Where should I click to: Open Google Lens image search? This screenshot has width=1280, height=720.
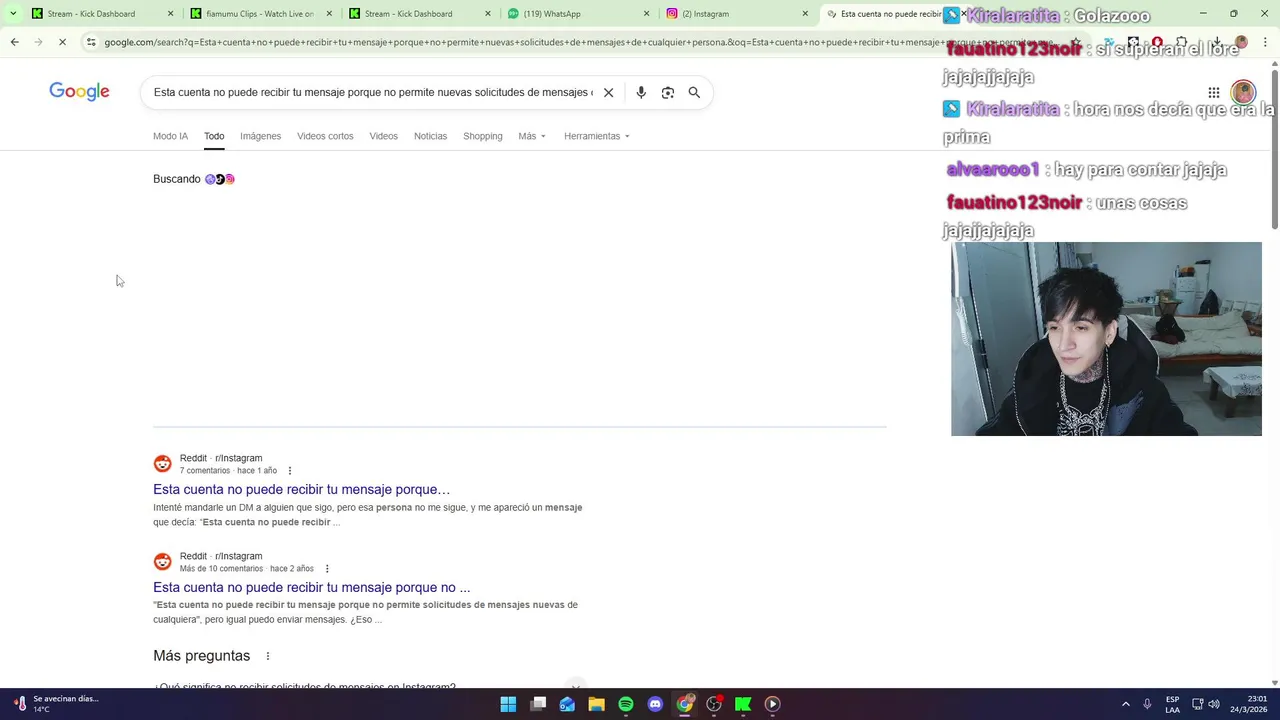click(x=668, y=92)
